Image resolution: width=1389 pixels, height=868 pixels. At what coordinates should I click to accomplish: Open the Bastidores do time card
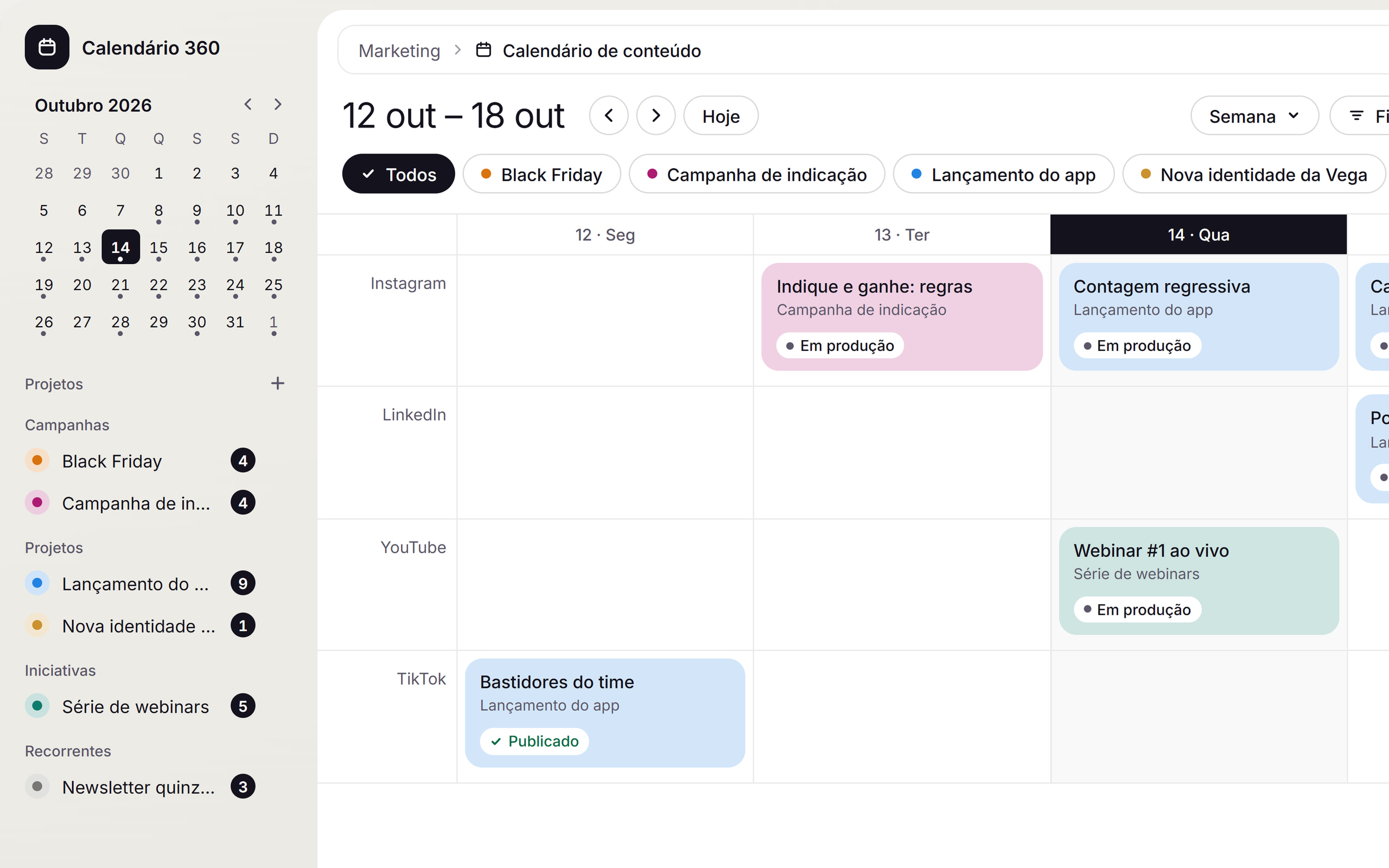605,713
